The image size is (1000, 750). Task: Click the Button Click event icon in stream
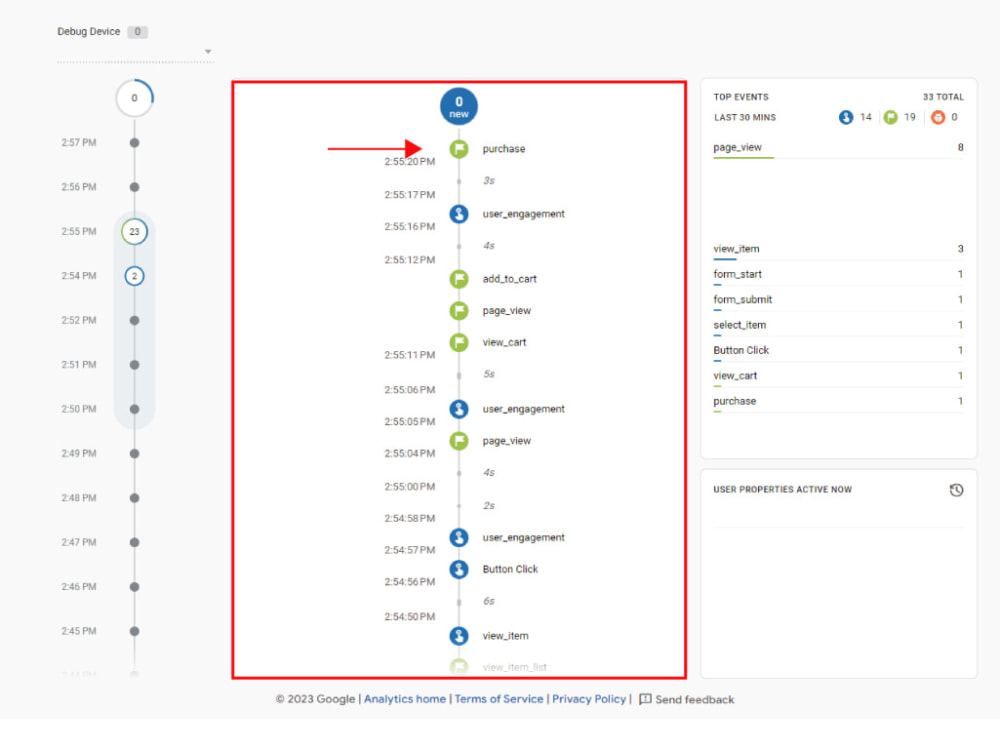click(x=458, y=569)
